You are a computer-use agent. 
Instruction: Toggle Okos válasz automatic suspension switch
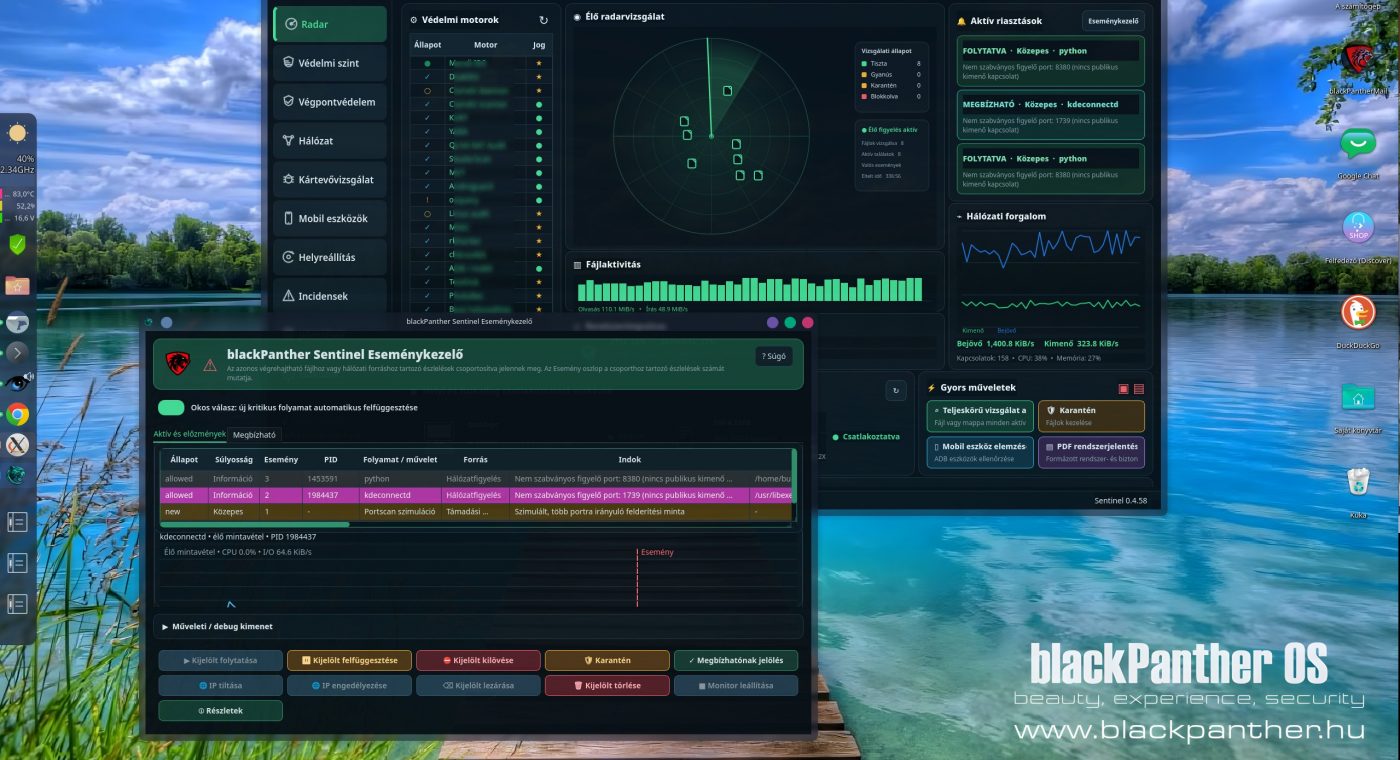pyautogui.click(x=171, y=407)
